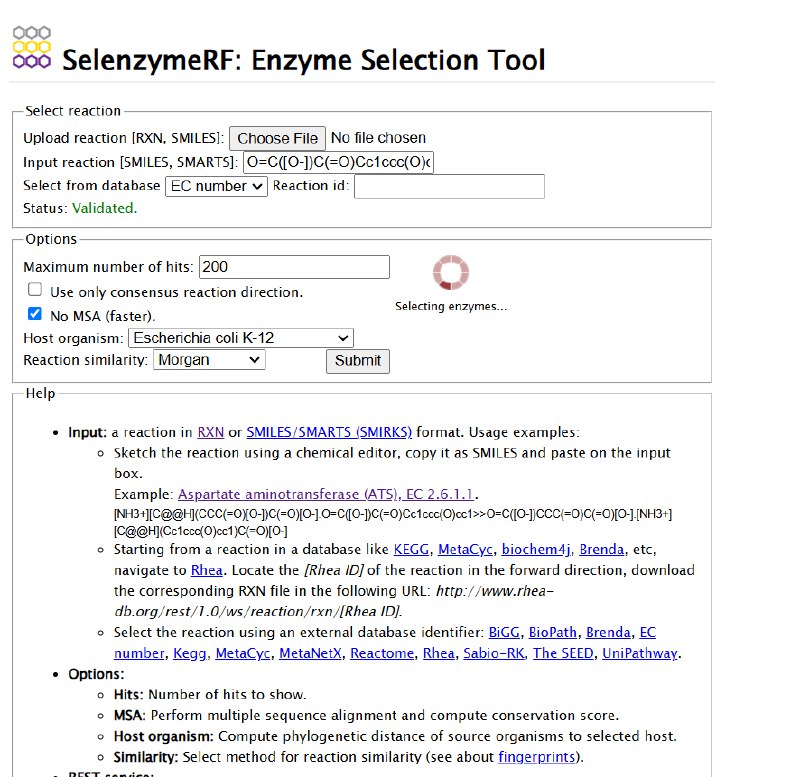Select the Reactome identifier link
The height and width of the screenshot is (777, 800).
(x=382, y=654)
